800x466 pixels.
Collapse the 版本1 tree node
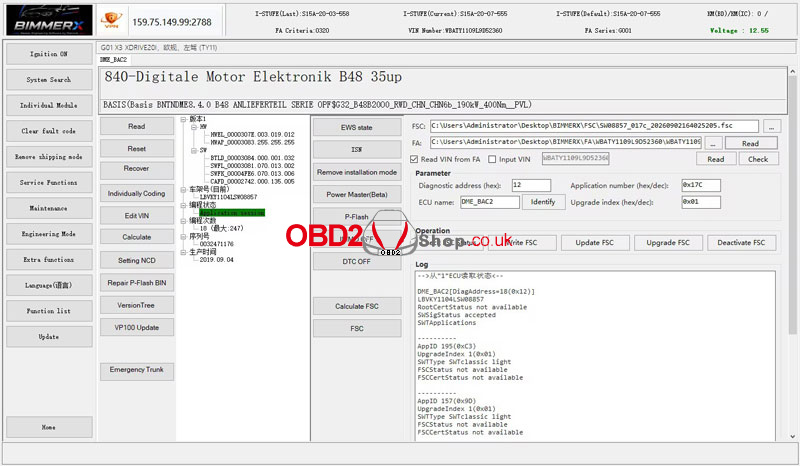[x=184, y=119]
